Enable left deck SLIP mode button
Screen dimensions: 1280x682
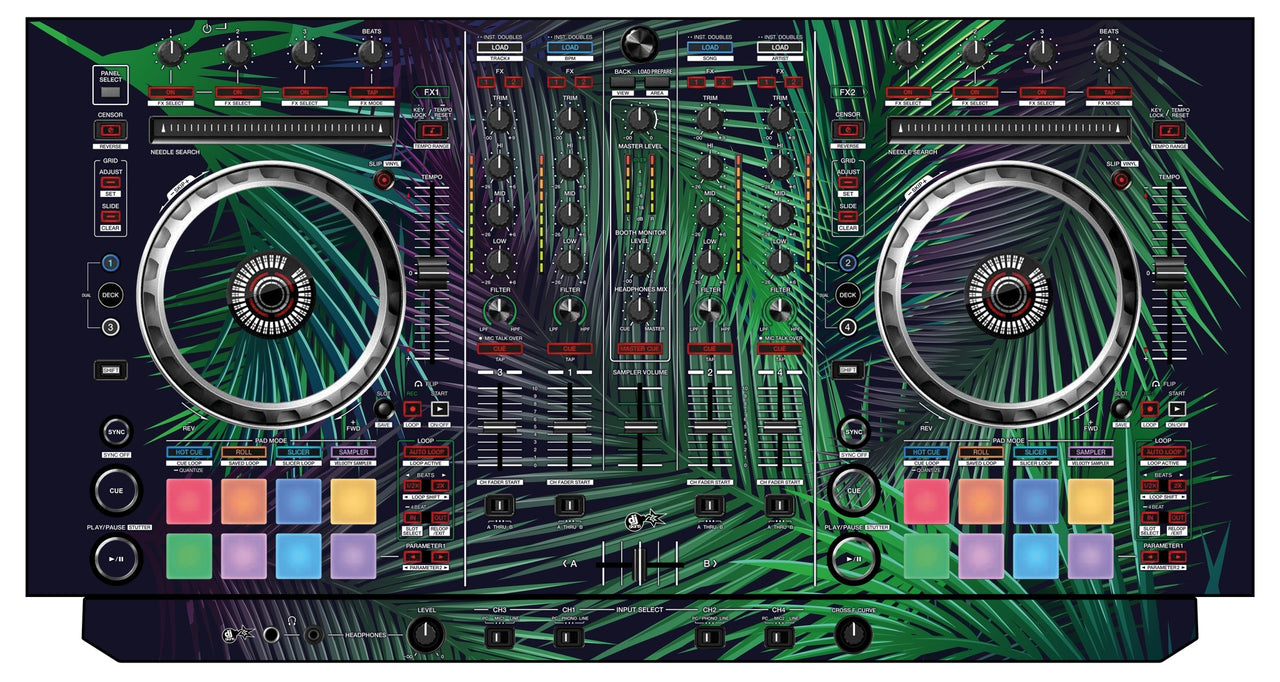pos(384,180)
